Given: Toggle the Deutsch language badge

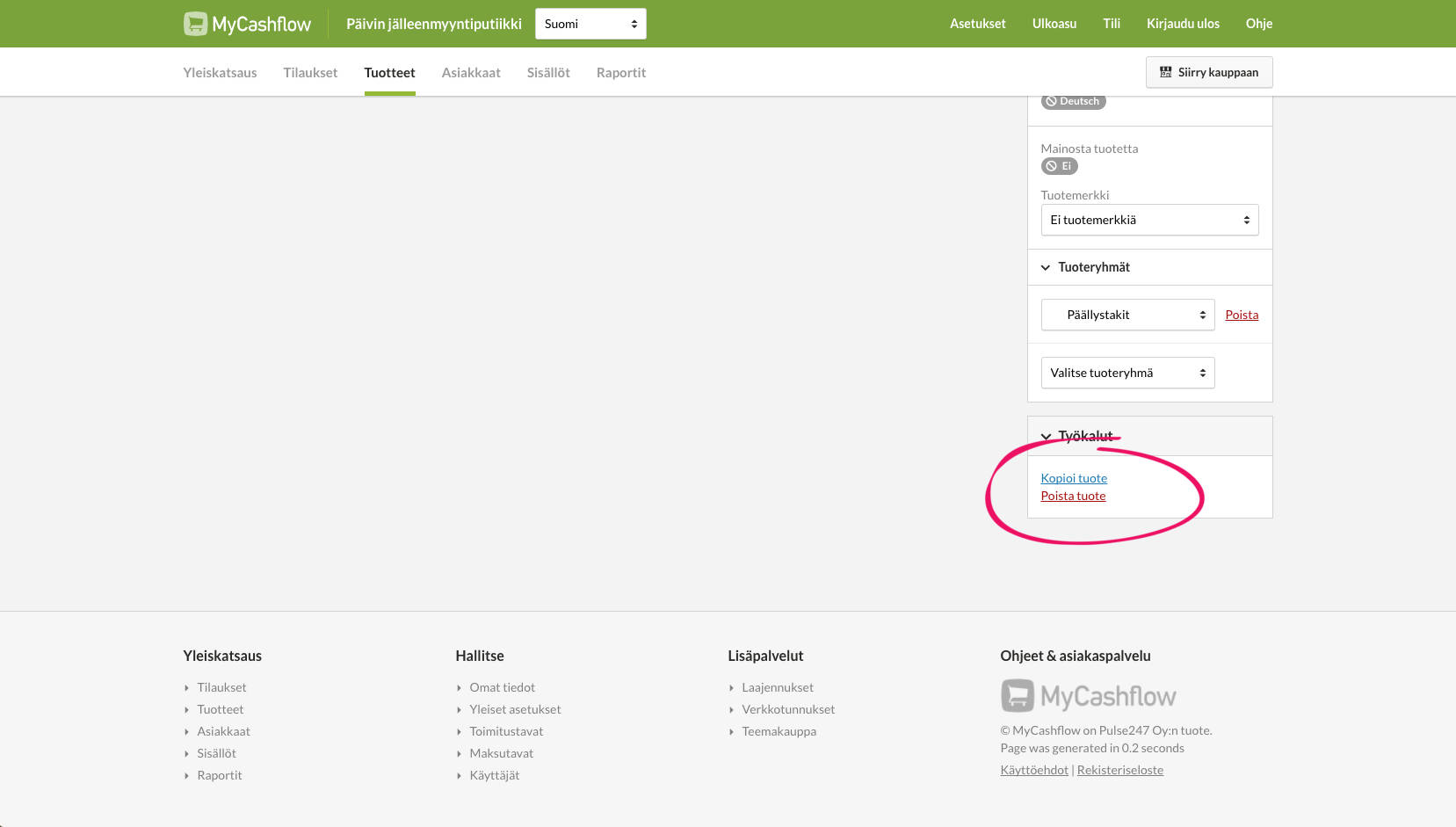Looking at the screenshot, I should pyautogui.click(x=1073, y=101).
